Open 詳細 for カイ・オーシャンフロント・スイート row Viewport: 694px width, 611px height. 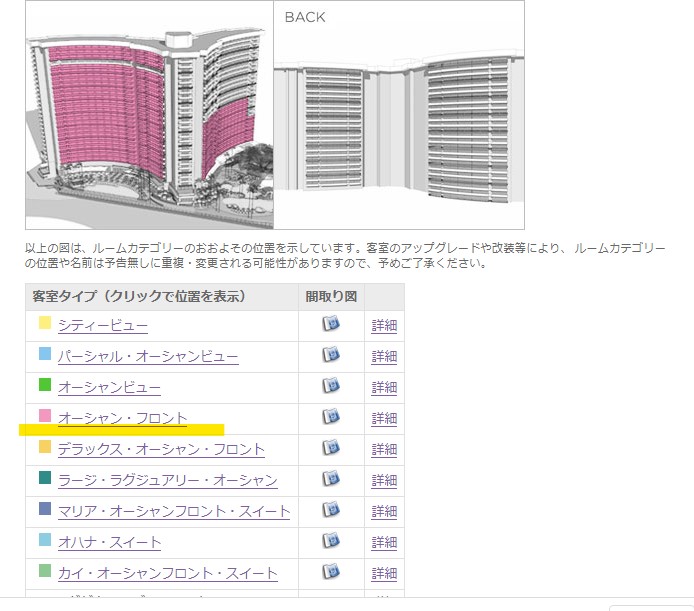coord(384,574)
